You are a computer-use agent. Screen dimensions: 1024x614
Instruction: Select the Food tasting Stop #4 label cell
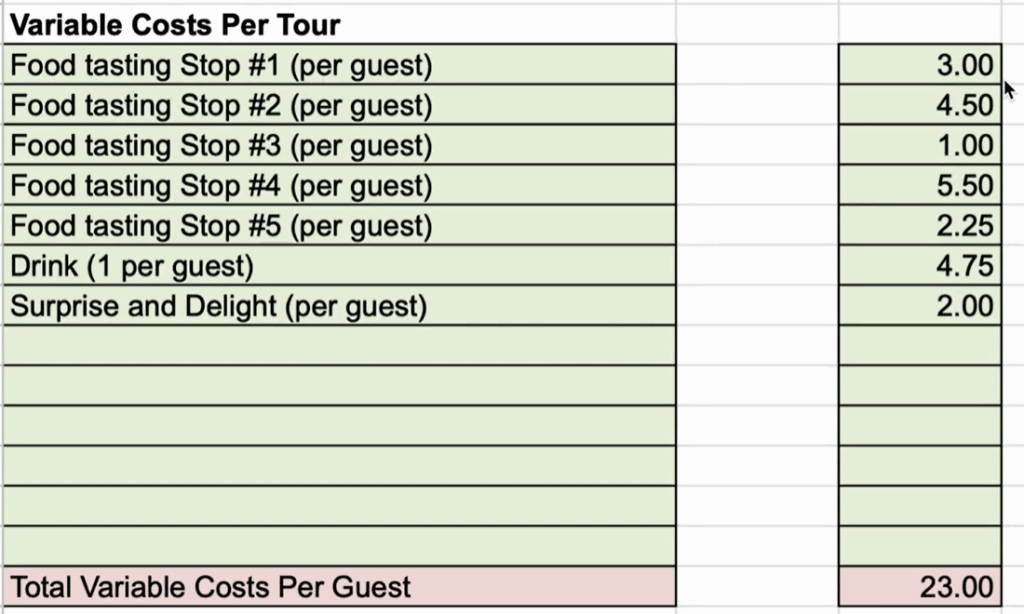point(339,185)
